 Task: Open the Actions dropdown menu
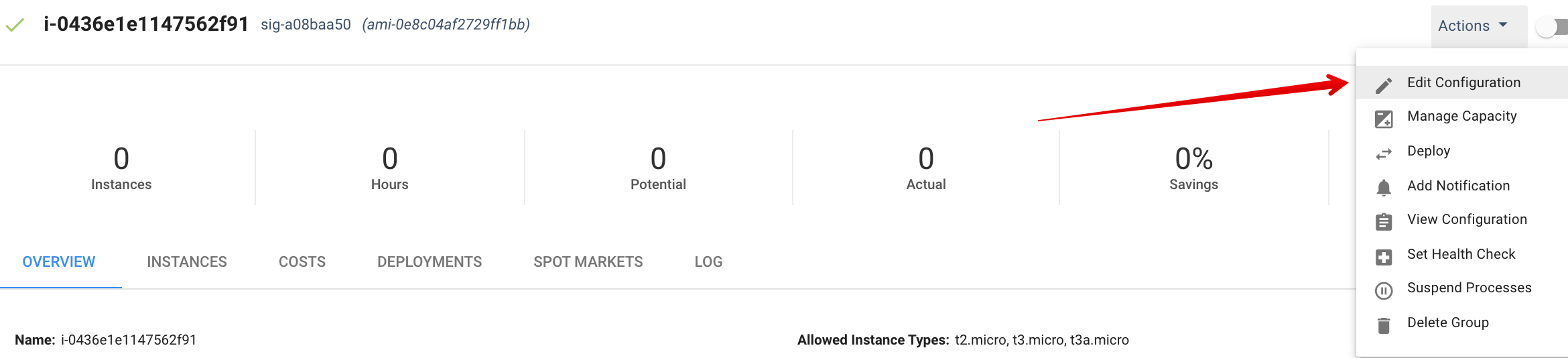click(x=1472, y=26)
